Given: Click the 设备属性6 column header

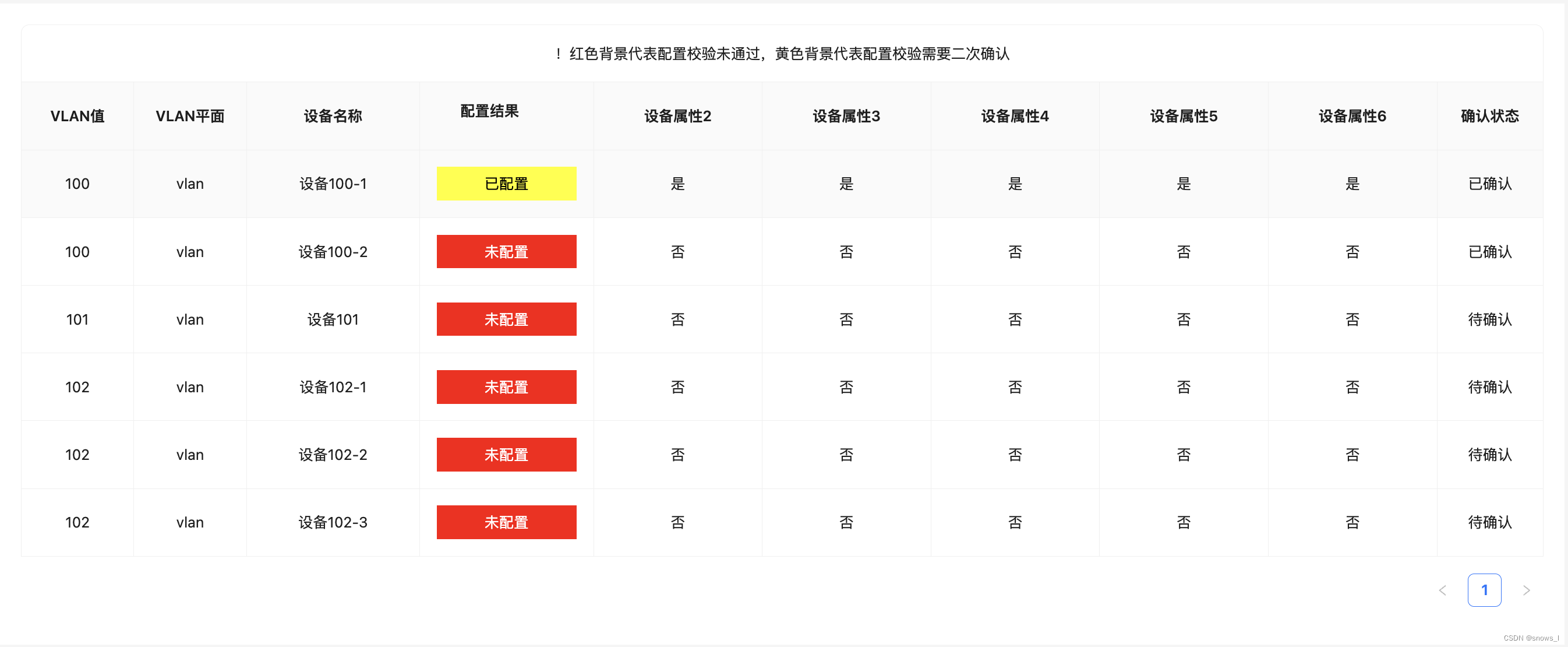Looking at the screenshot, I should click(x=1351, y=116).
